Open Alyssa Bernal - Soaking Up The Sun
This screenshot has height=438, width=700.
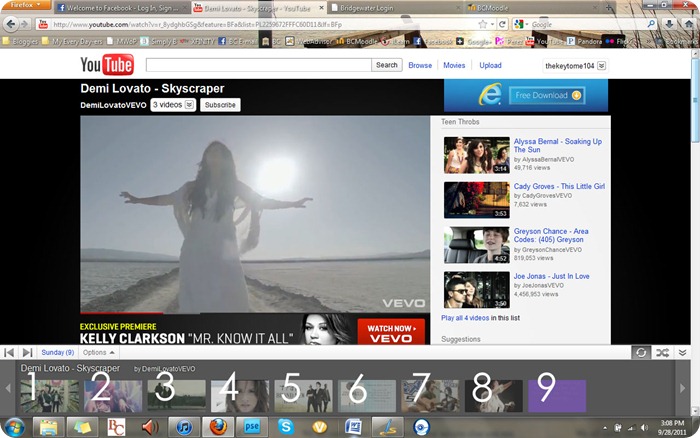coord(558,146)
